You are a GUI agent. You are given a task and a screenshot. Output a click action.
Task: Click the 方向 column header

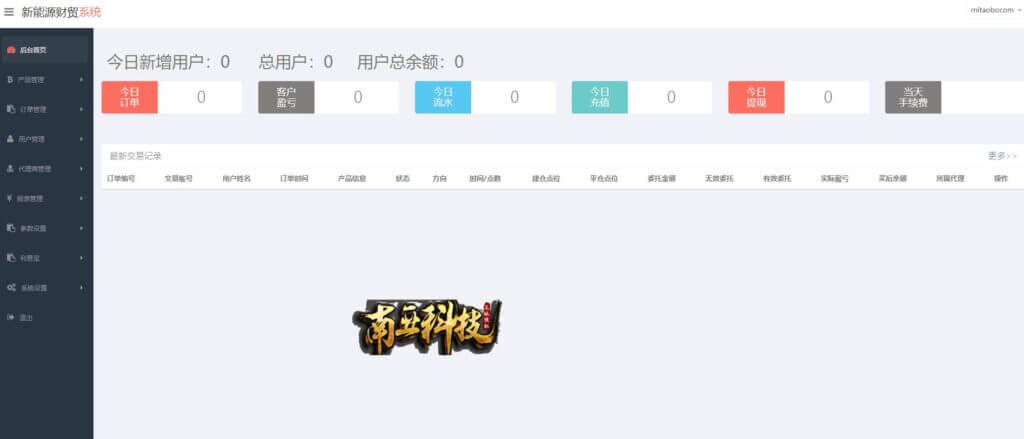[440, 178]
